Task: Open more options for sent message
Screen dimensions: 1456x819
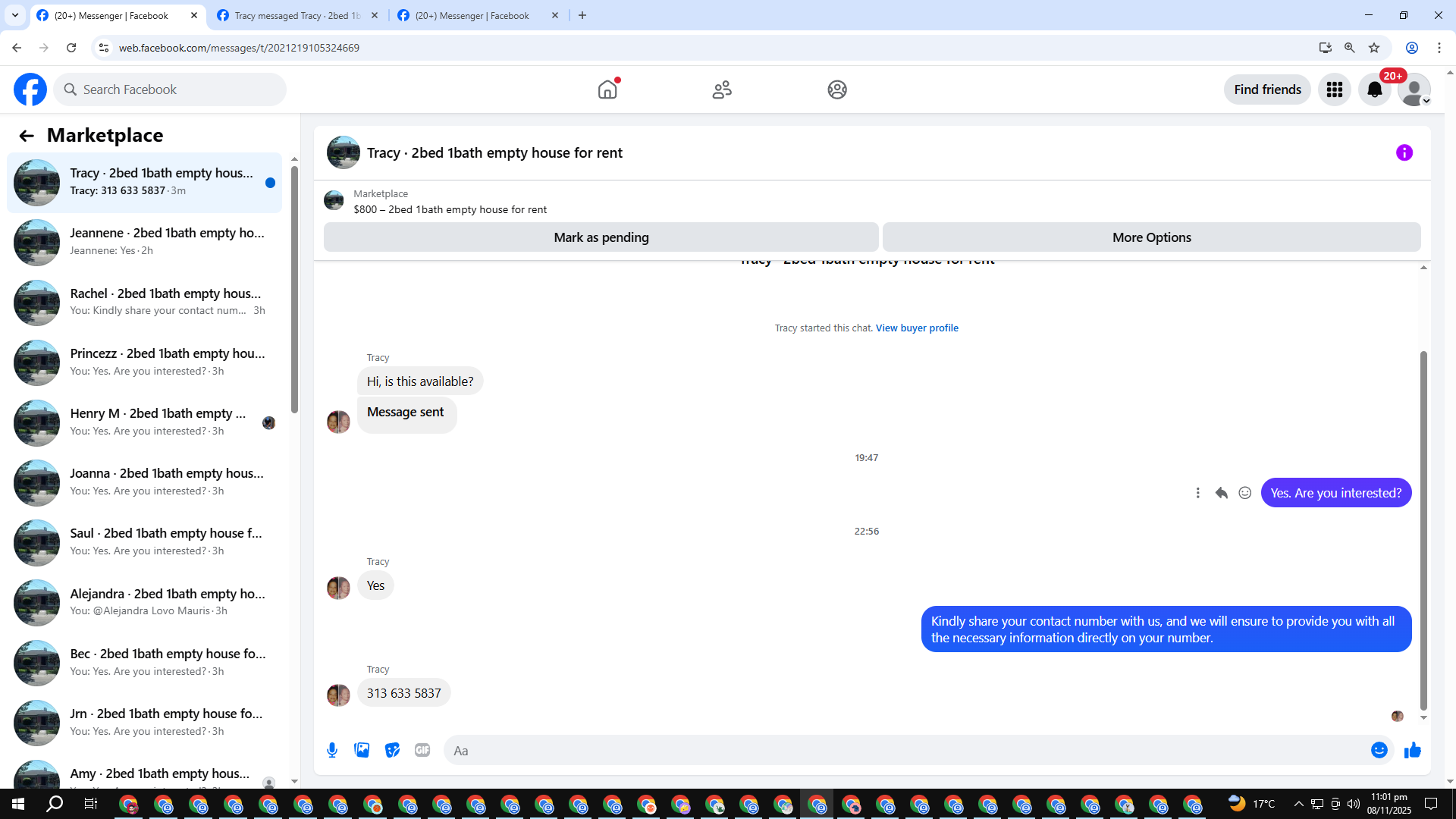Action: 1197,494
